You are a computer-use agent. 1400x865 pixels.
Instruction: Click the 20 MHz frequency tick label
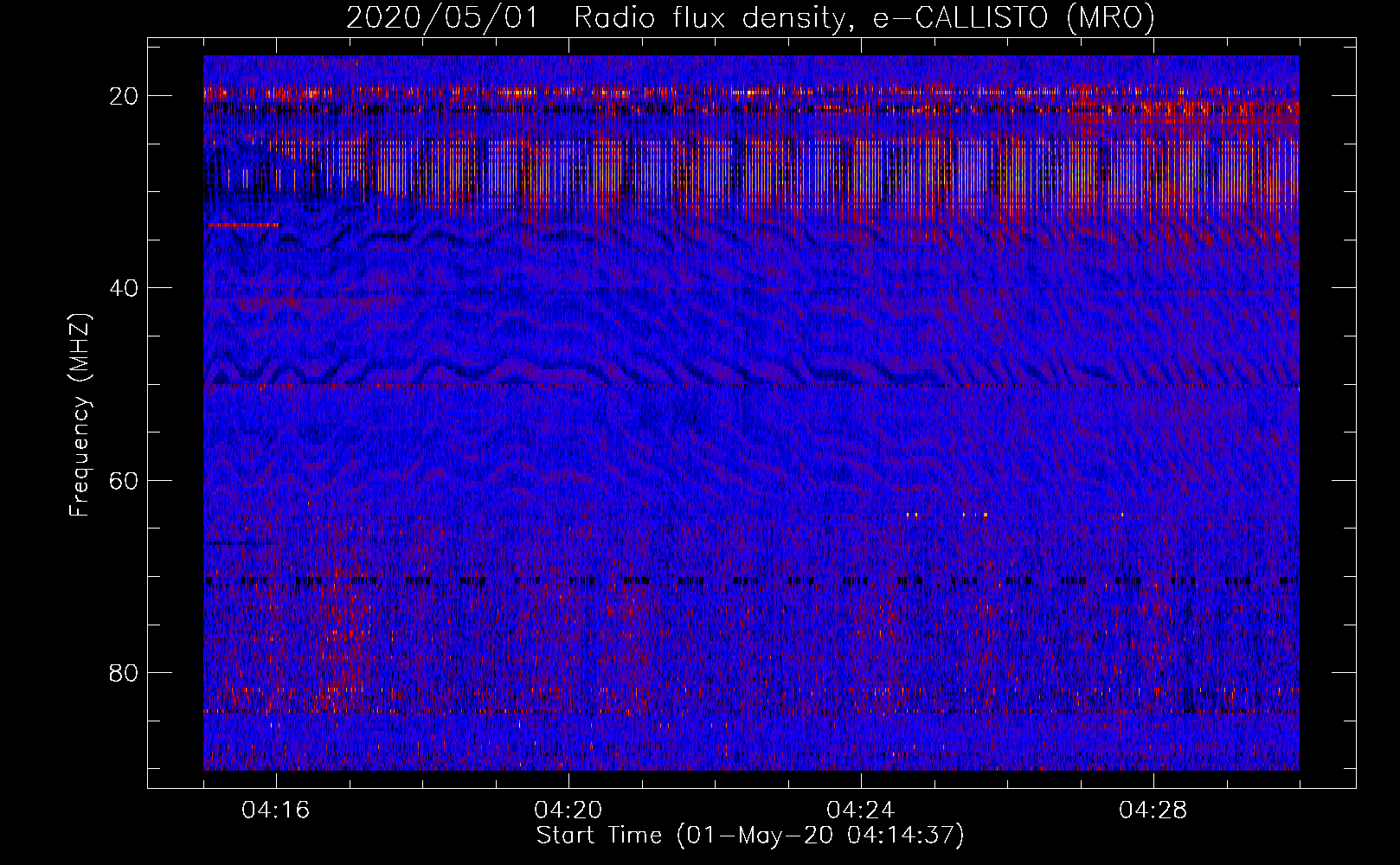click(x=125, y=95)
